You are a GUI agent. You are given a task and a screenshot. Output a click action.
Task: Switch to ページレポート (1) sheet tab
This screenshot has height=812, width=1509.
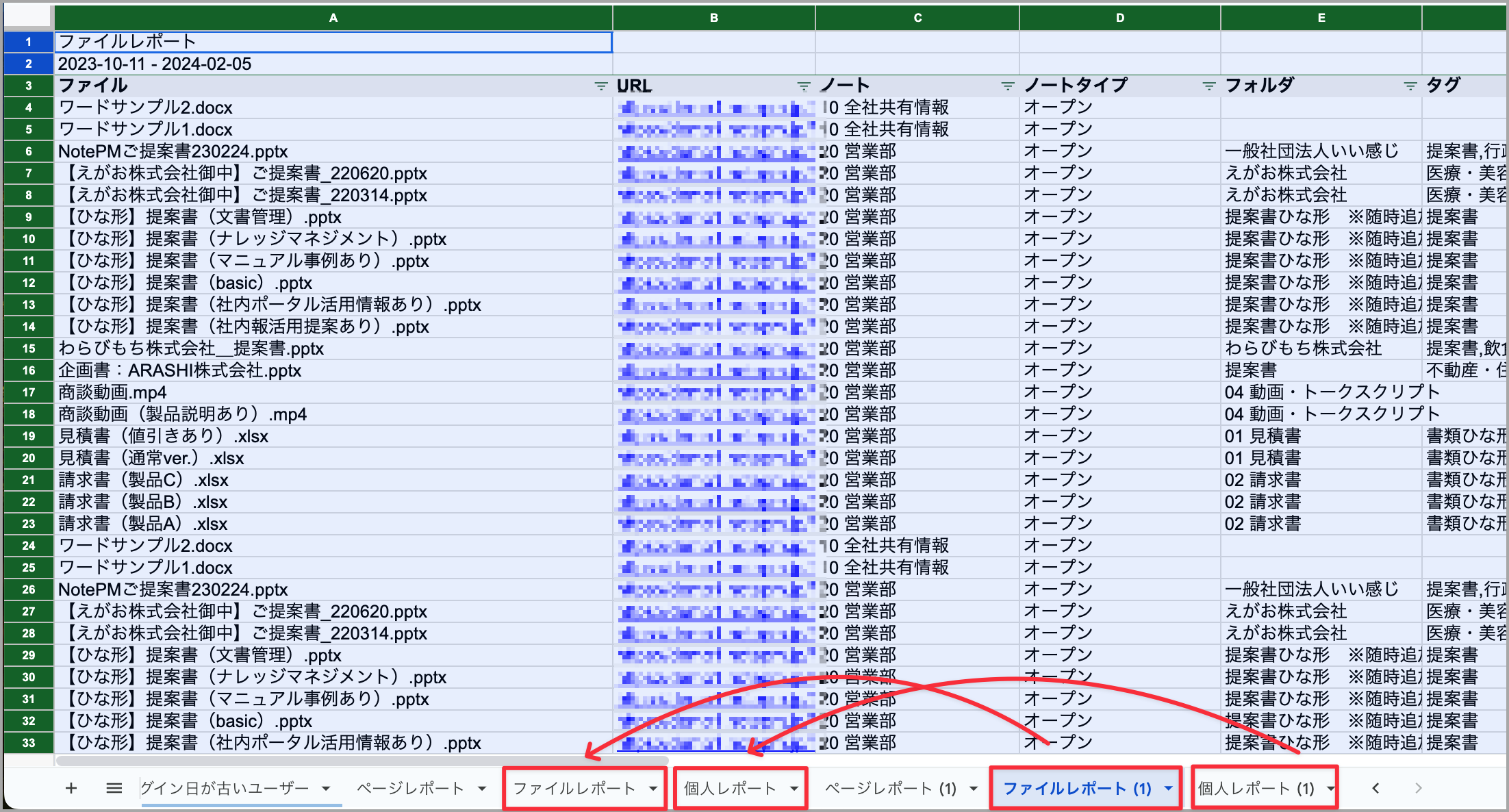point(890,789)
